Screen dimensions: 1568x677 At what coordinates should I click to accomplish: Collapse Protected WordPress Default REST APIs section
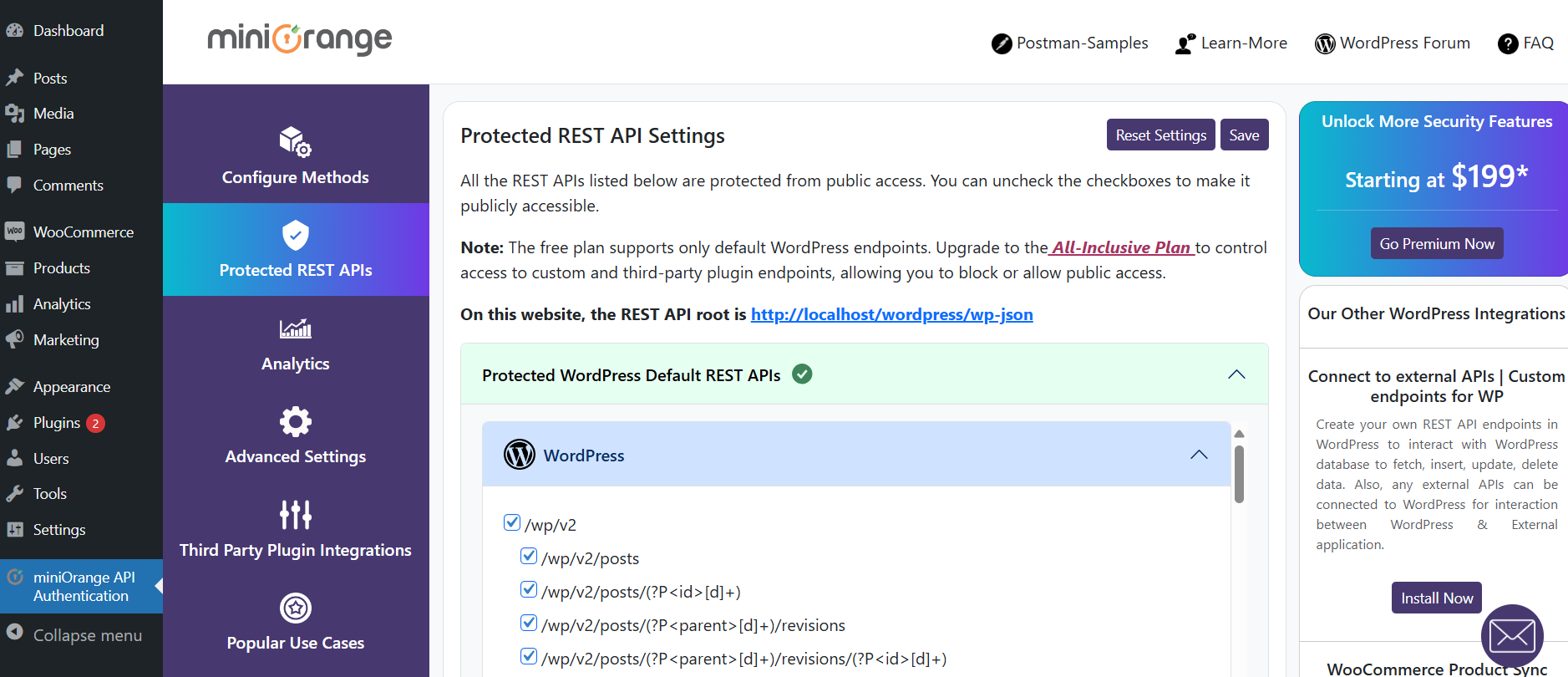click(1236, 374)
